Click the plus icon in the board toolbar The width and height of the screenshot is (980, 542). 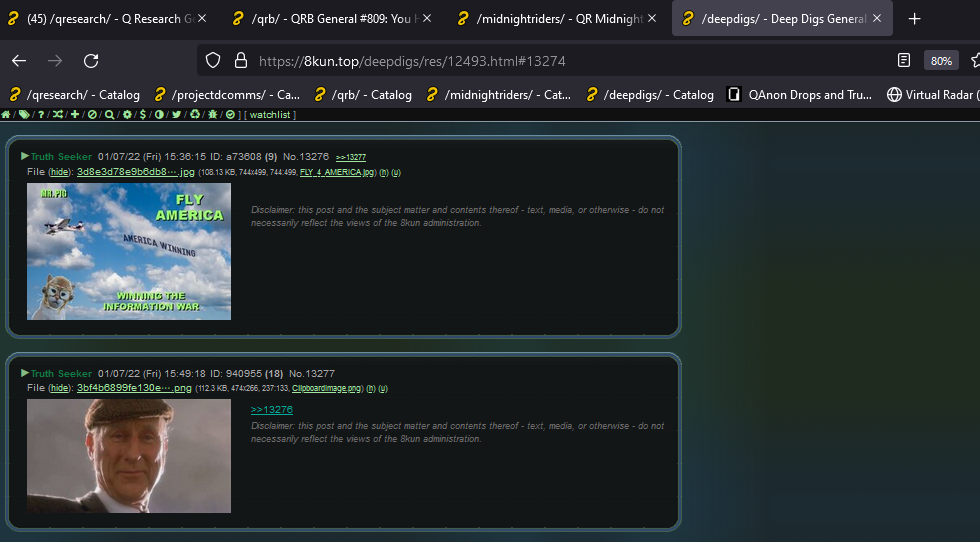coord(75,114)
